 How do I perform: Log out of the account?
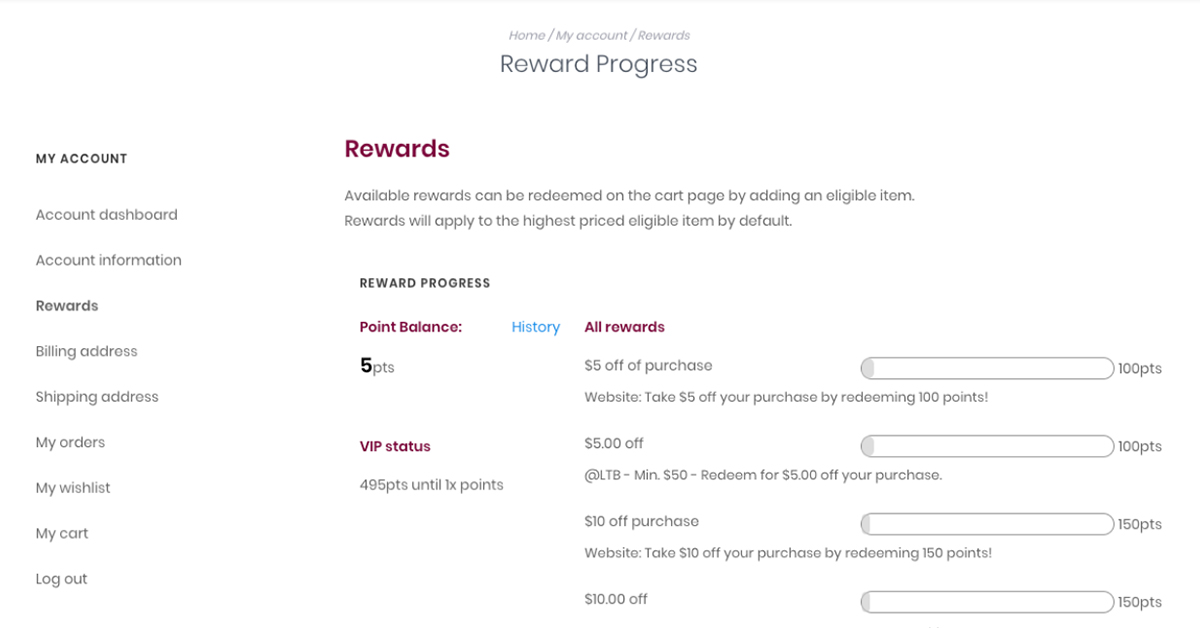point(61,578)
